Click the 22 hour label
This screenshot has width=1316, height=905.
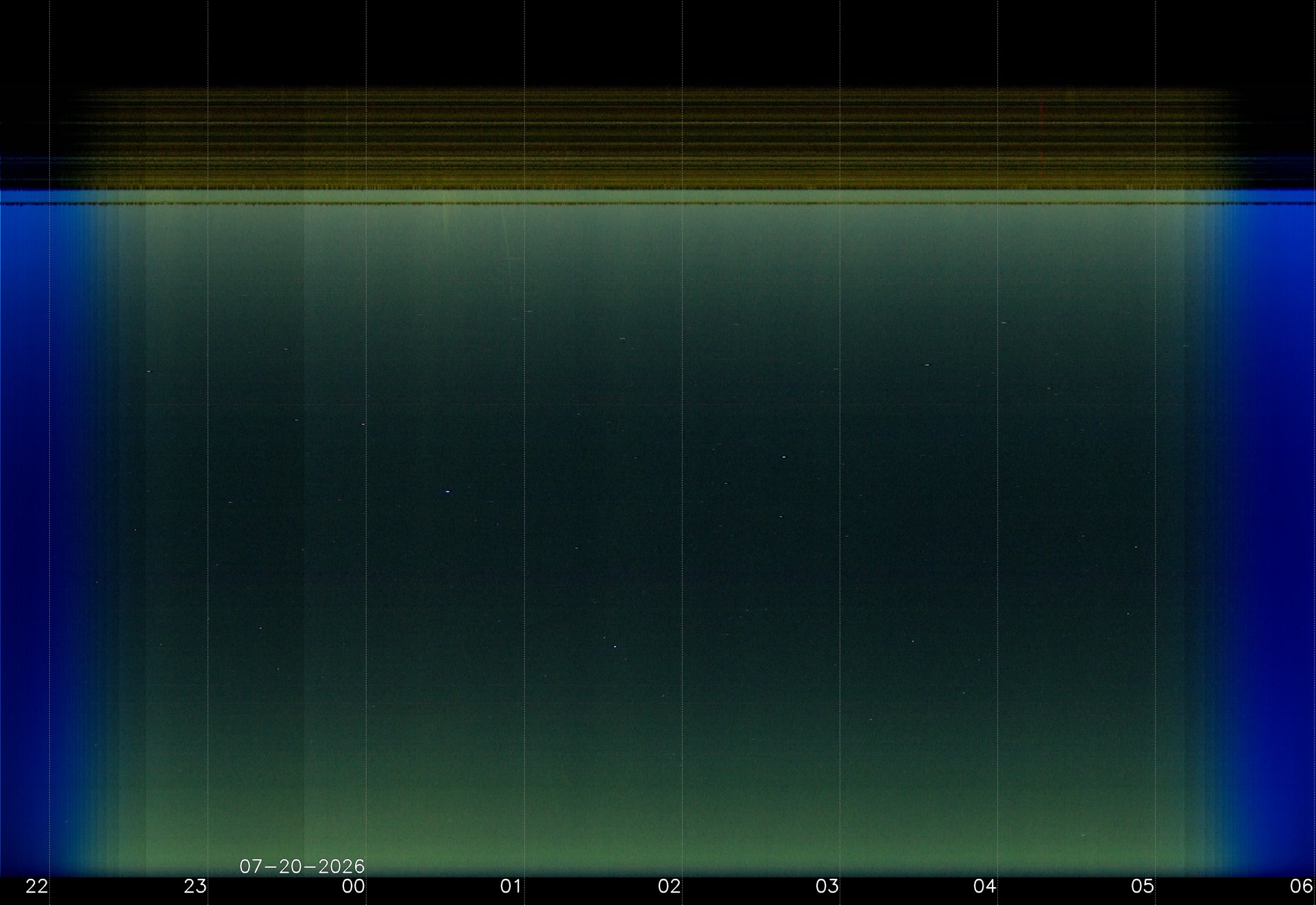(37, 886)
